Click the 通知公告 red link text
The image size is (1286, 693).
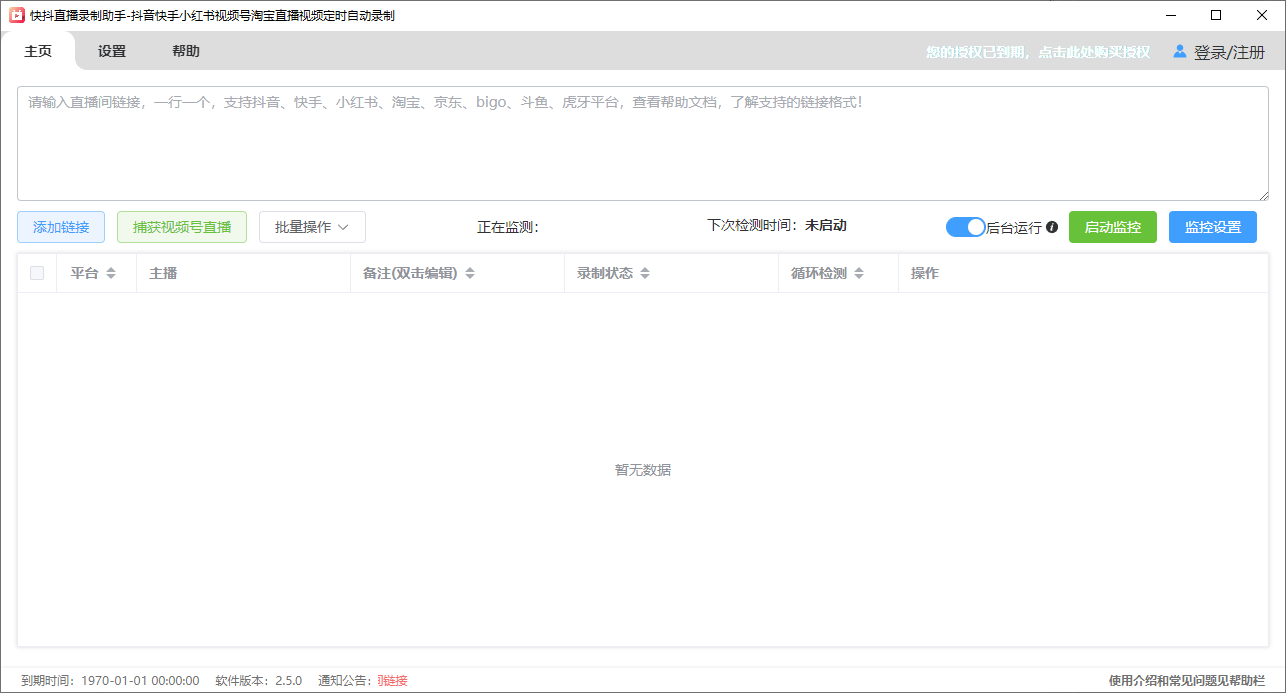(x=392, y=681)
